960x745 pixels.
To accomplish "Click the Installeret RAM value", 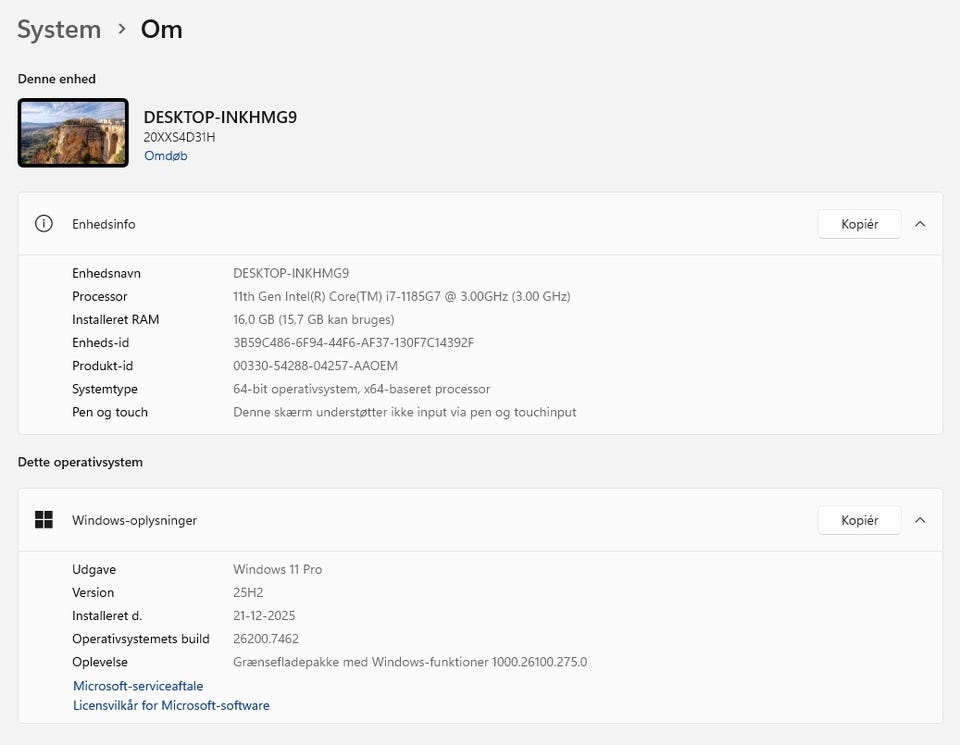I will (x=313, y=319).
